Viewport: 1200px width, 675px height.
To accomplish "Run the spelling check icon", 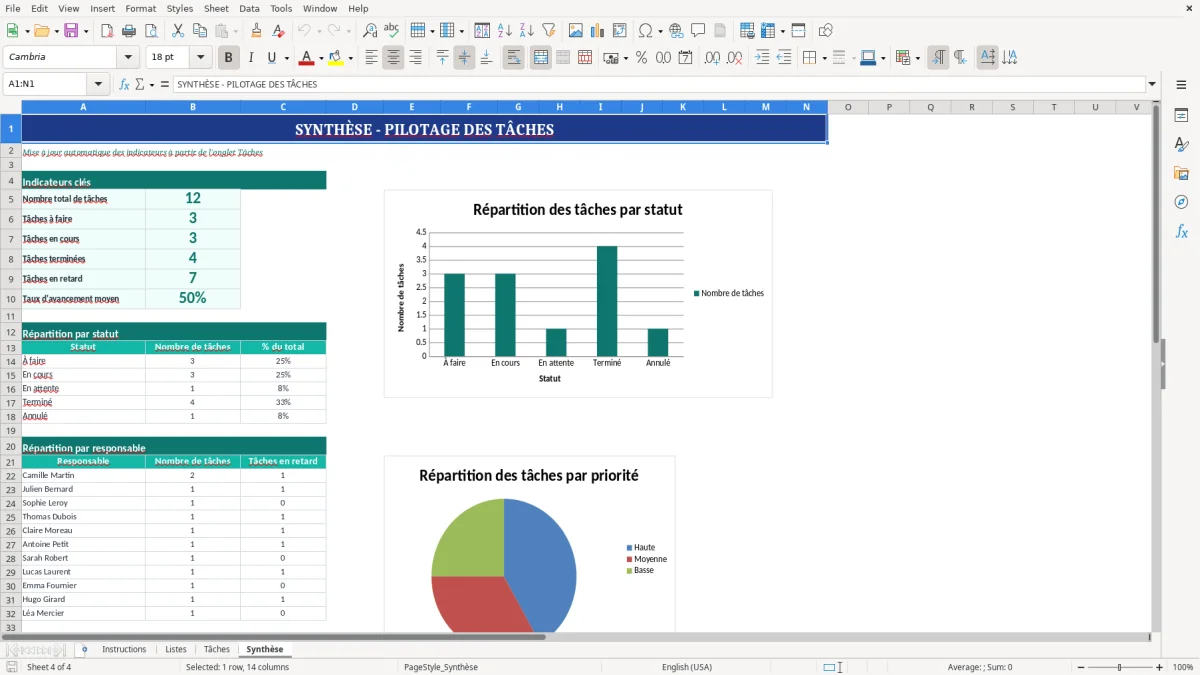I will [x=392, y=31].
